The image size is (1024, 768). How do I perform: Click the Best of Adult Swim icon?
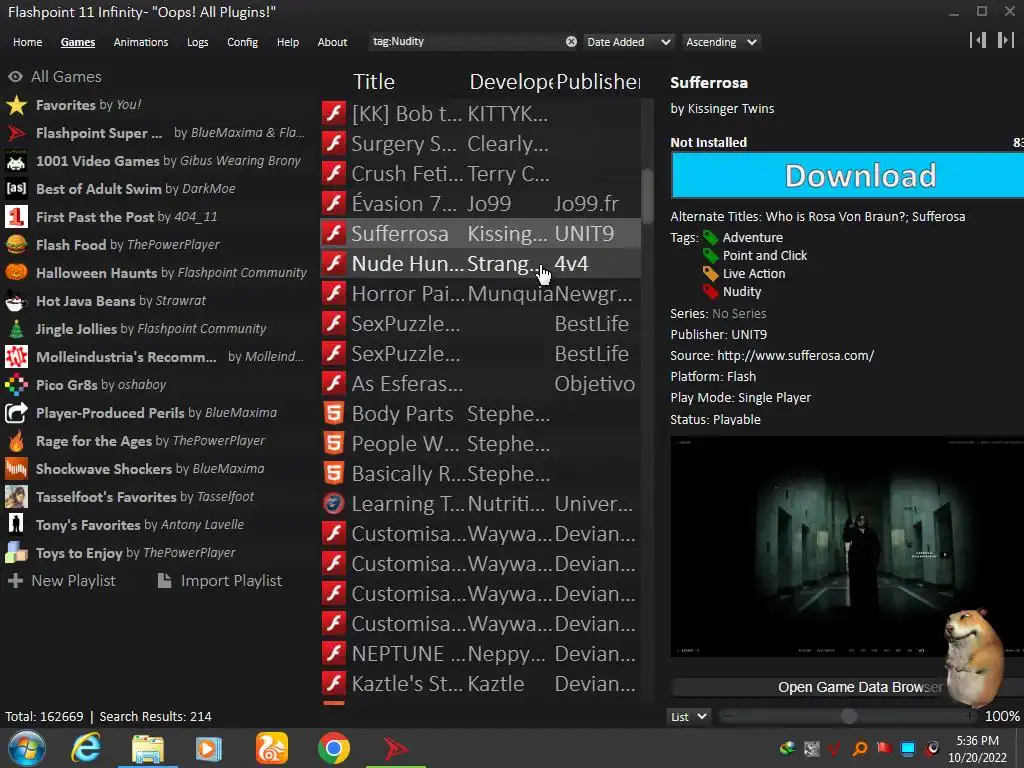click(16, 189)
